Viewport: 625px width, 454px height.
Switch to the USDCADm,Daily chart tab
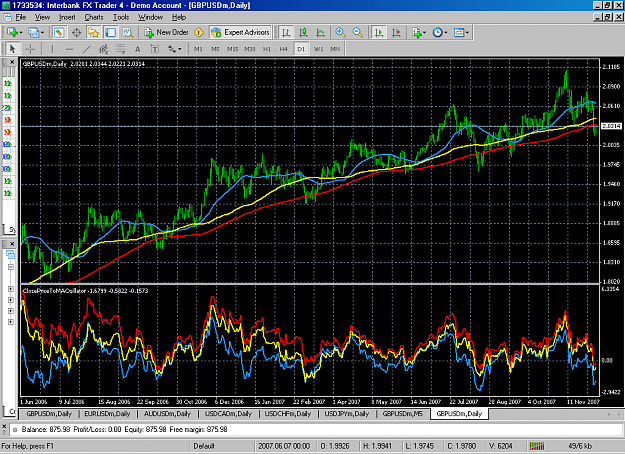coord(228,414)
